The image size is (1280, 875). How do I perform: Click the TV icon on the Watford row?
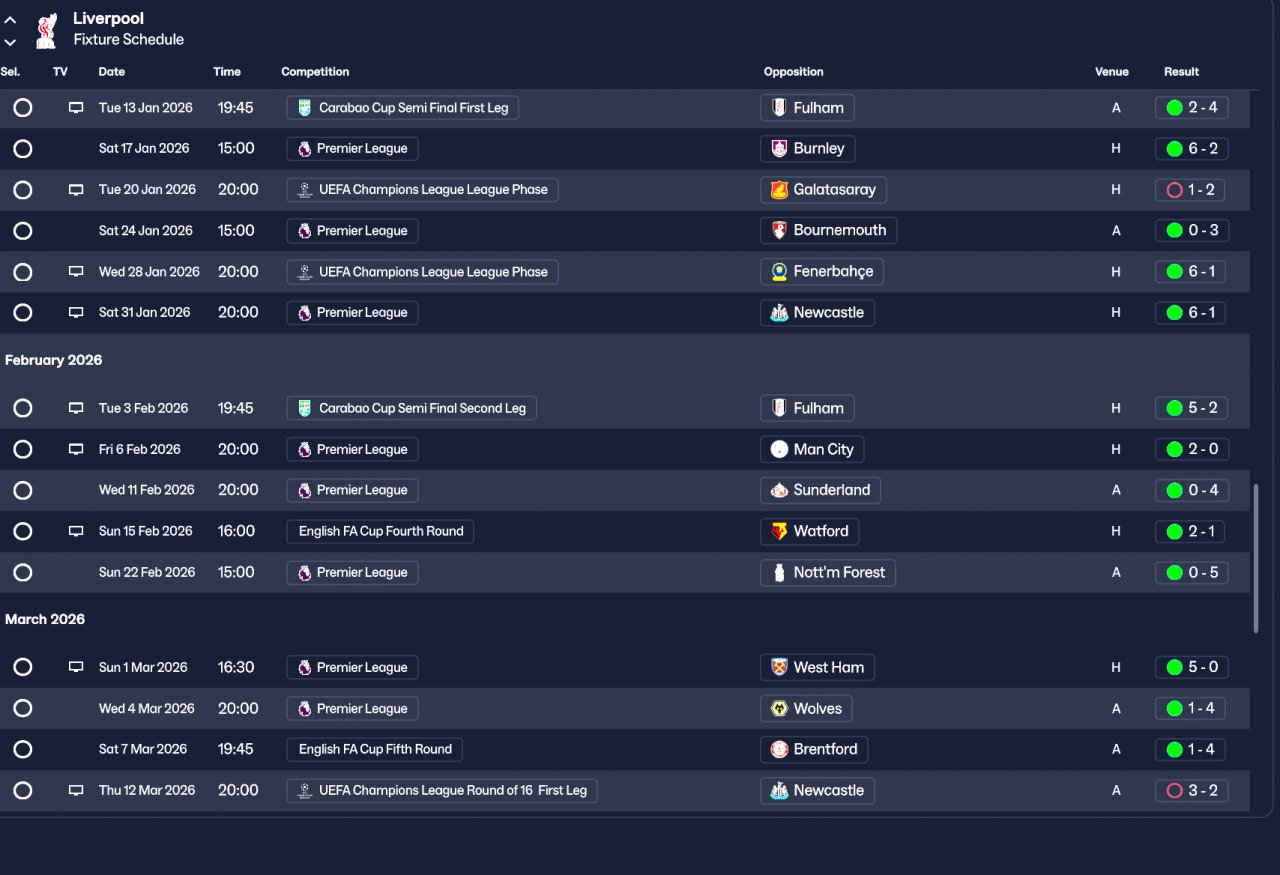coord(76,531)
